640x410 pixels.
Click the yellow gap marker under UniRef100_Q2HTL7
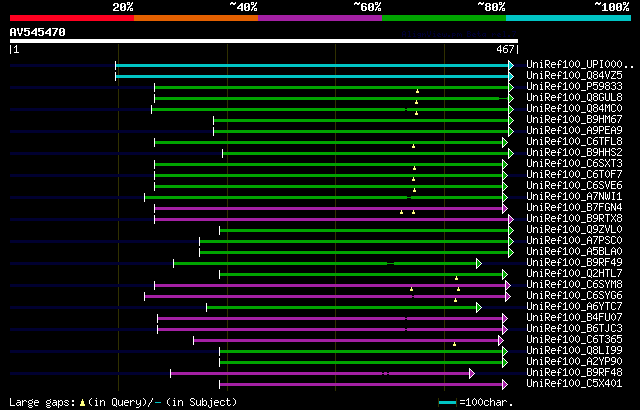tap(456, 278)
